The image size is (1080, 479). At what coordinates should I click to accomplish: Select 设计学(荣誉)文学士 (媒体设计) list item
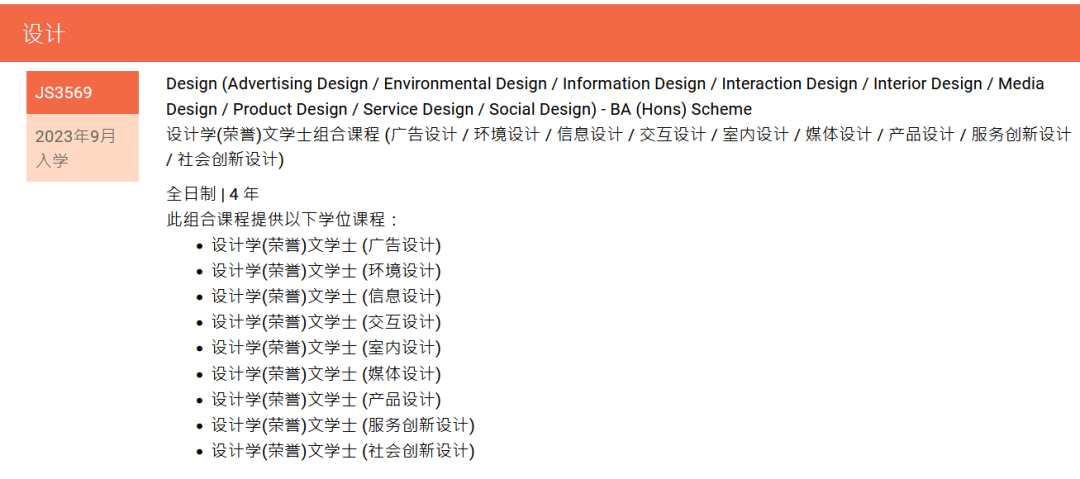[x=325, y=374]
